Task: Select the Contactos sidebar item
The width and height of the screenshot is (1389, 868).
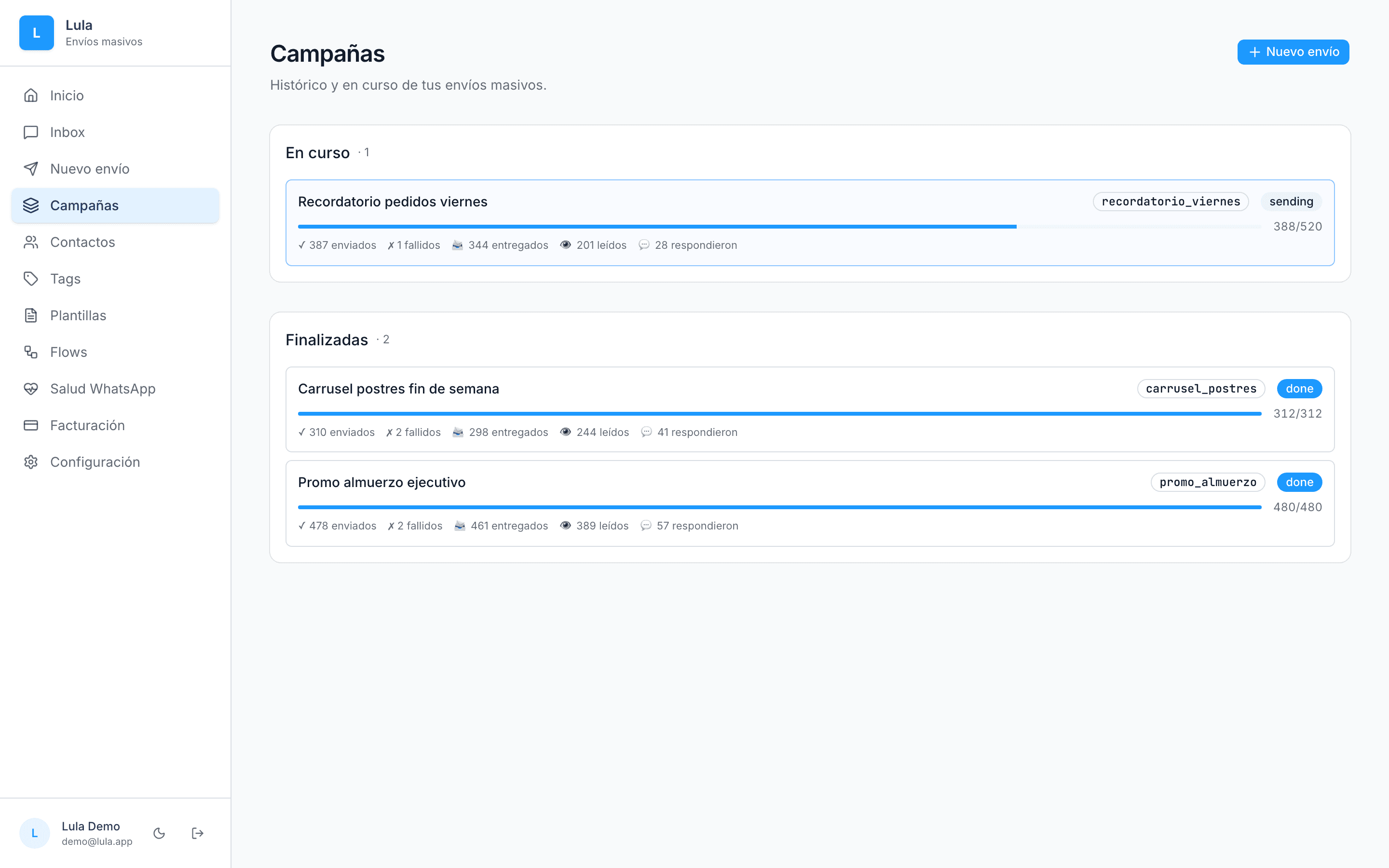Action: point(115,242)
